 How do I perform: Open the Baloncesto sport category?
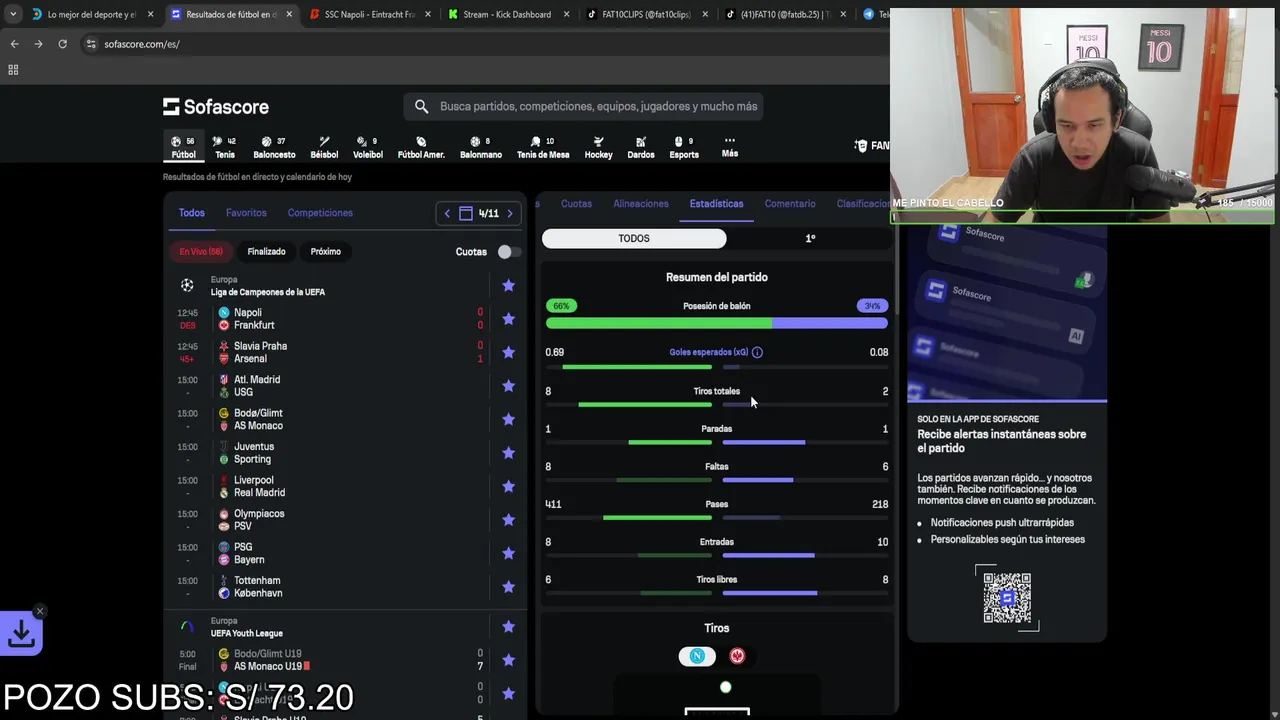pos(274,147)
